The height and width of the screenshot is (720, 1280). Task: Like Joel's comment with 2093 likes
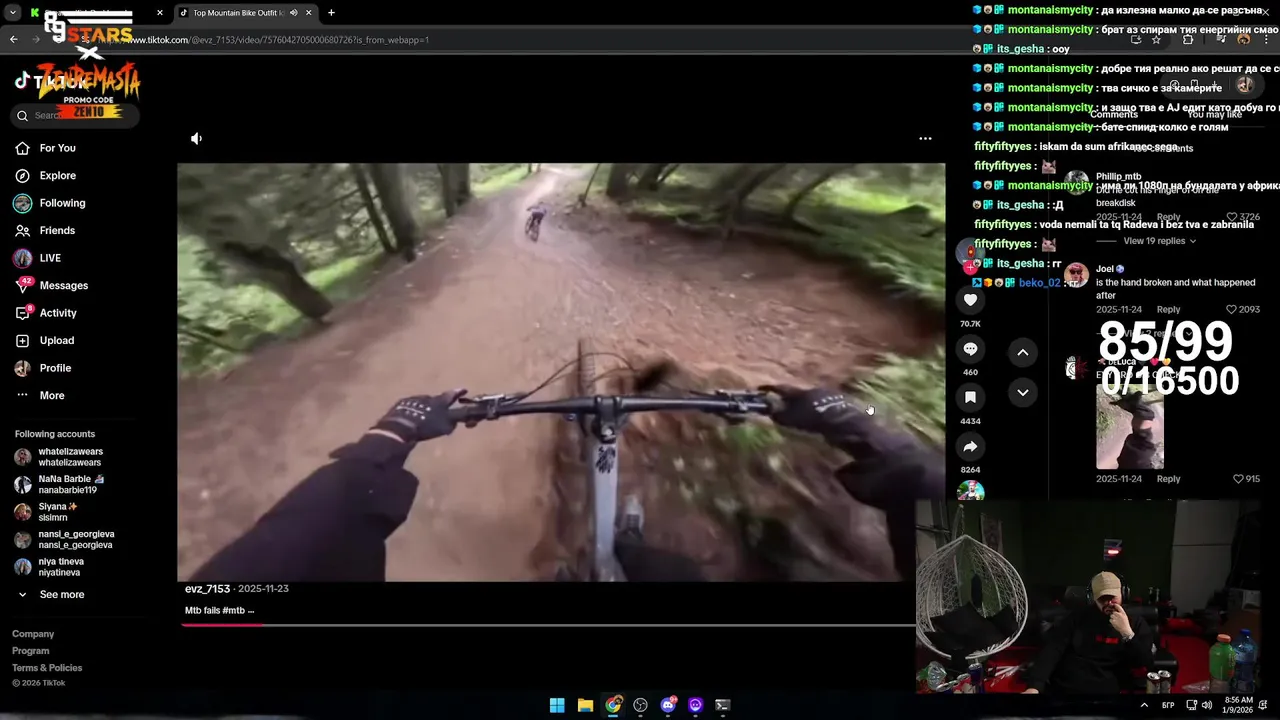(x=1231, y=310)
